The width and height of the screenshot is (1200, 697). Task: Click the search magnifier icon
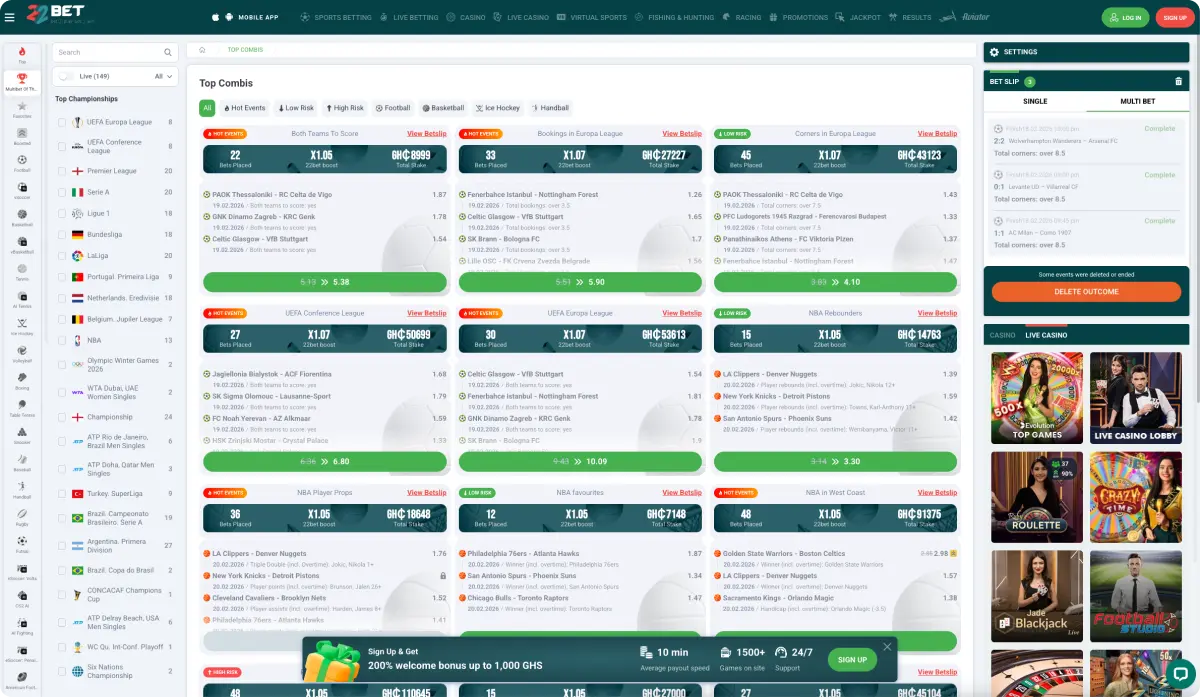(x=167, y=52)
